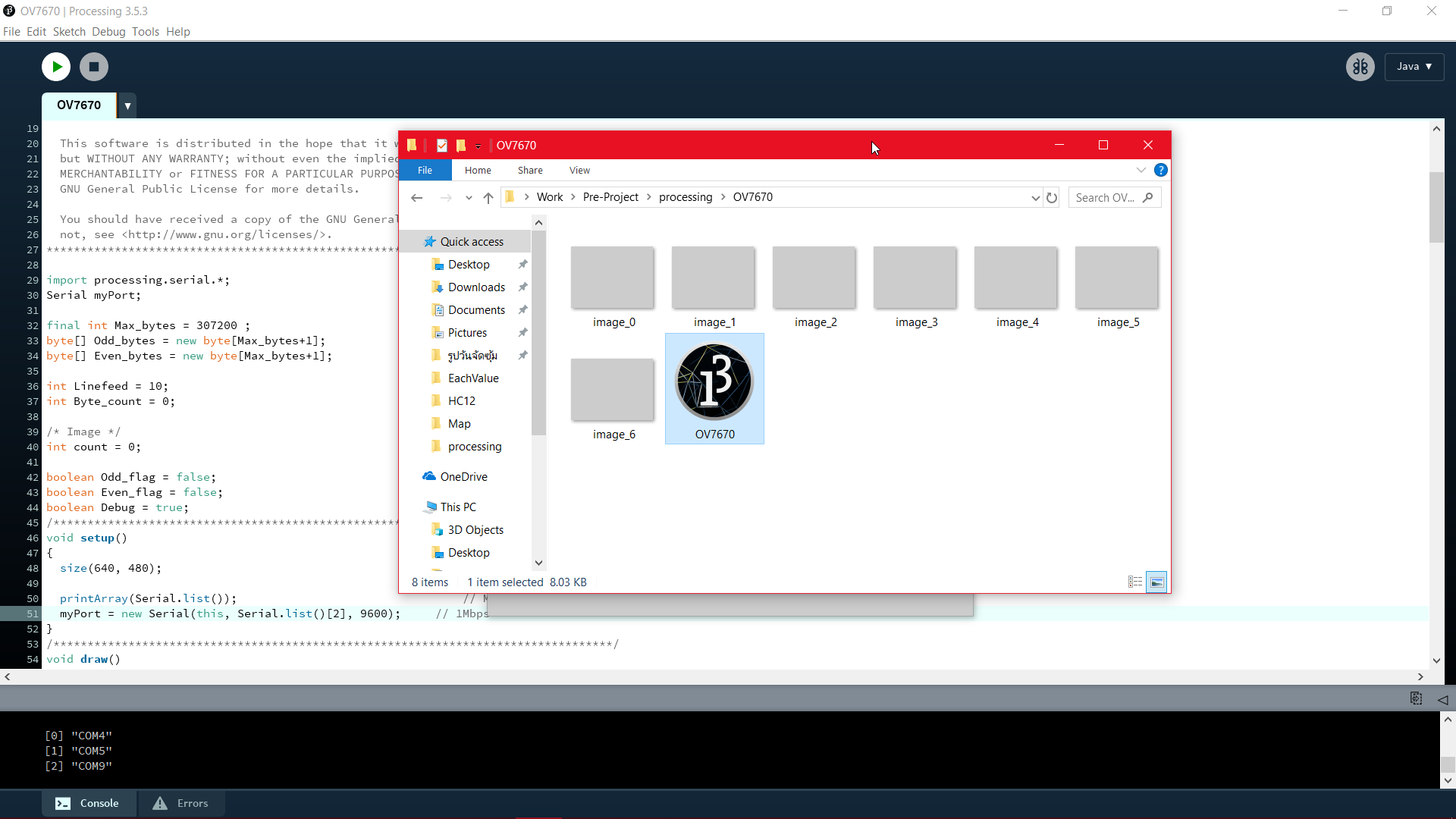Click the Debugger butterfly icon

tap(1360, 67)
